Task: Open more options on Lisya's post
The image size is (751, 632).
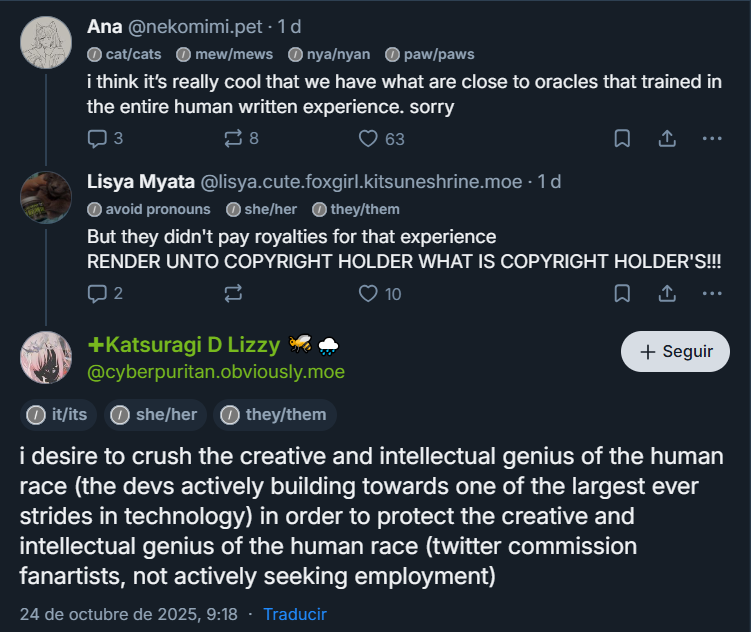Action: pyautogui.click(x=712, y=293)
